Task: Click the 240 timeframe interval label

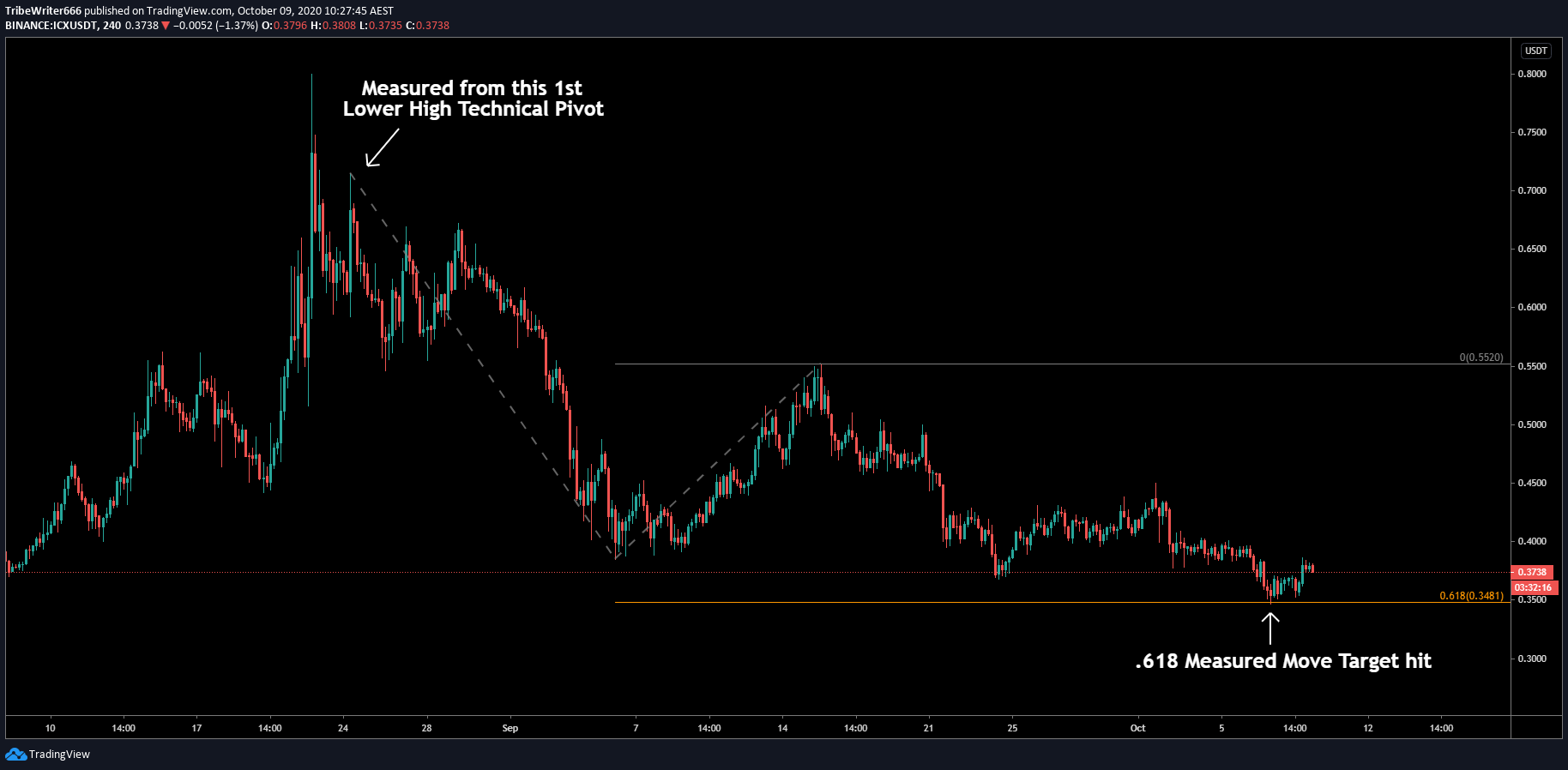Action: click(112, 26)
